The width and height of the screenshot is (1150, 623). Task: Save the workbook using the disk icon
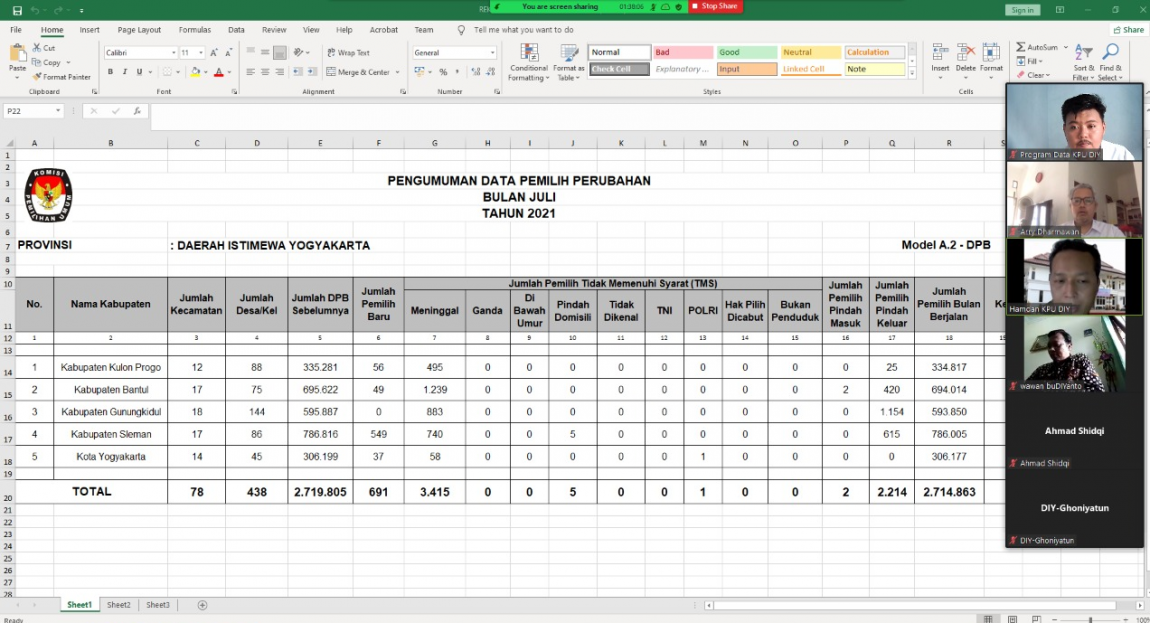16,10
